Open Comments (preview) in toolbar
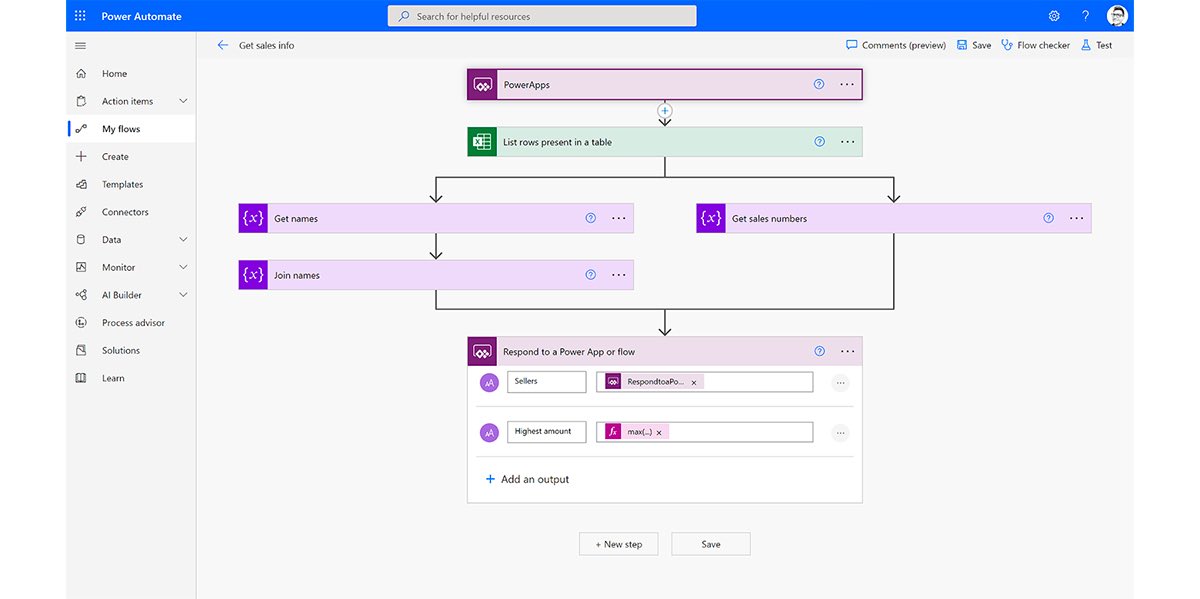This screenshot has height=599, width=1200. tap(896, 45)
